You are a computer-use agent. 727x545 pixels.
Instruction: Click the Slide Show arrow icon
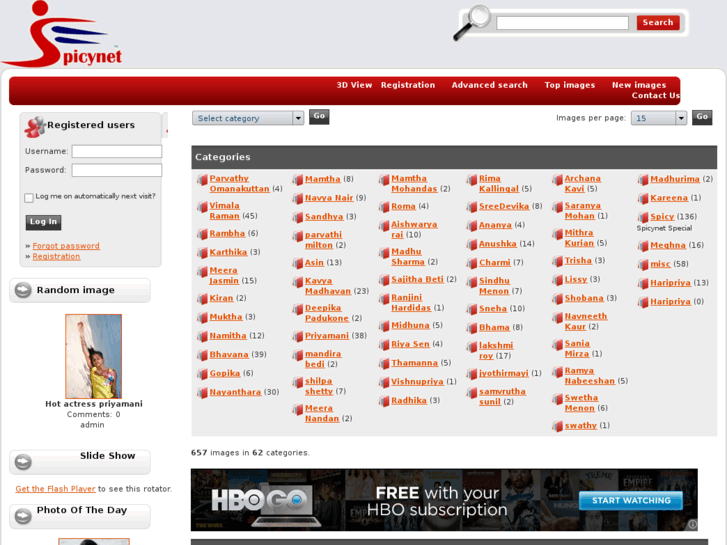pos(23,462)
